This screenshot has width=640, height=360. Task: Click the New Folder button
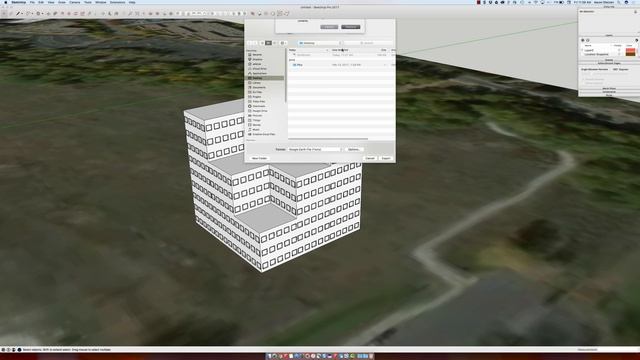coord(259,158)
